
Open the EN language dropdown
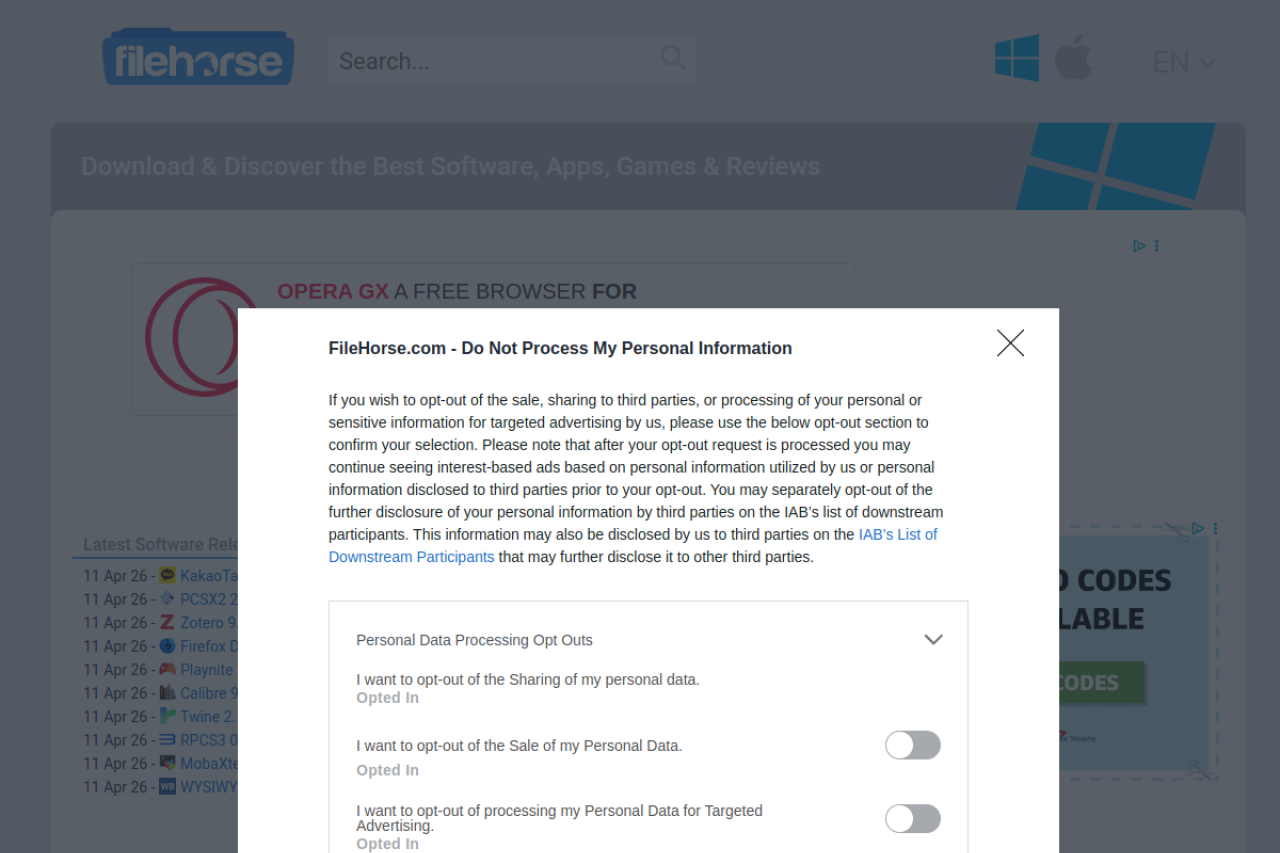1183,62
